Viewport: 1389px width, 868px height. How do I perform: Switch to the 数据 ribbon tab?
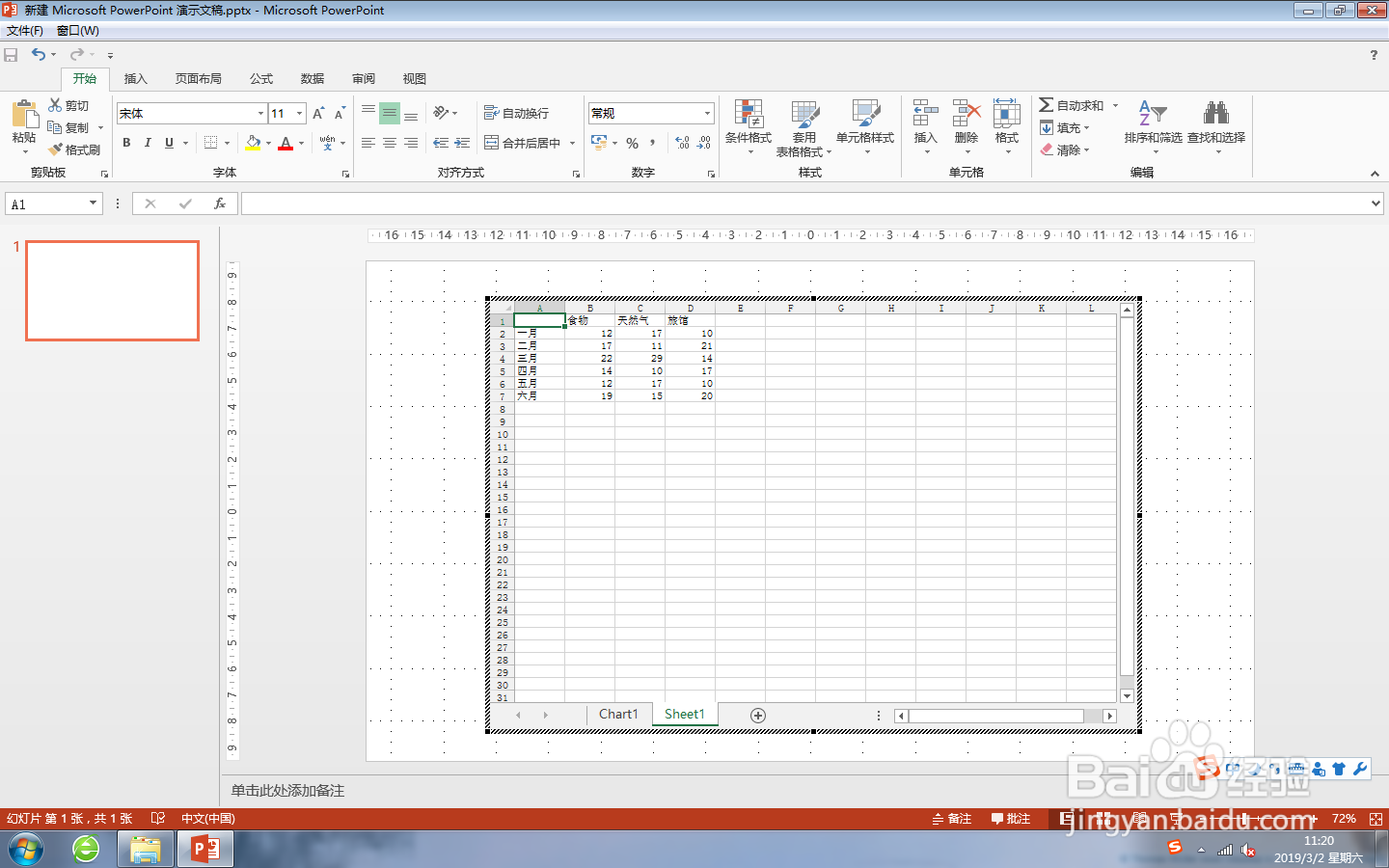tap(312, 78)
